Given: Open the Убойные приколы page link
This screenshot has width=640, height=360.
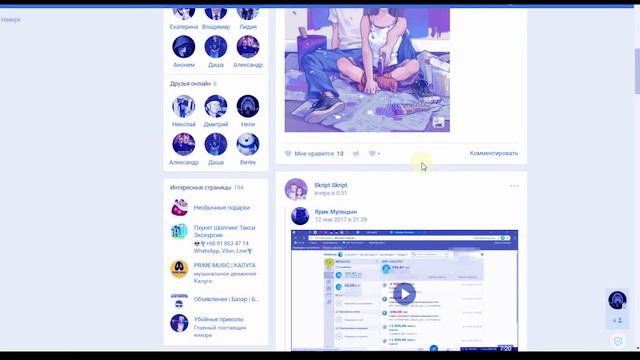Looking at the screenshot, I should pos(218,319).
